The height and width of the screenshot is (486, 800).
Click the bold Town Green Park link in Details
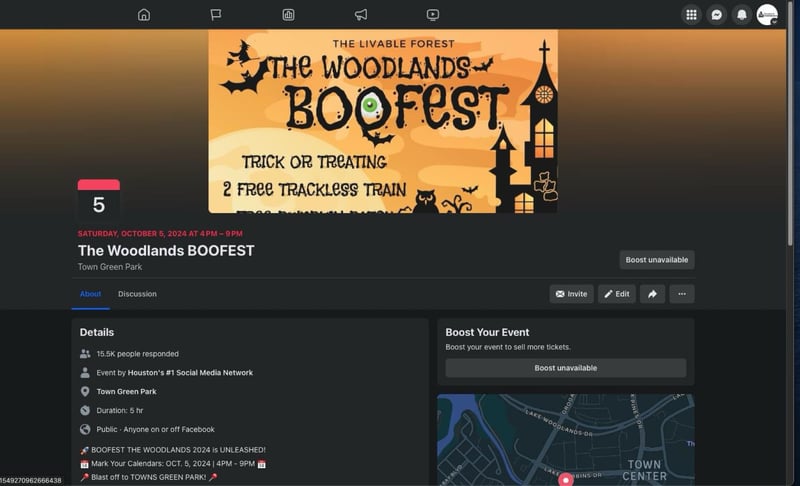(x=127, y=392)
